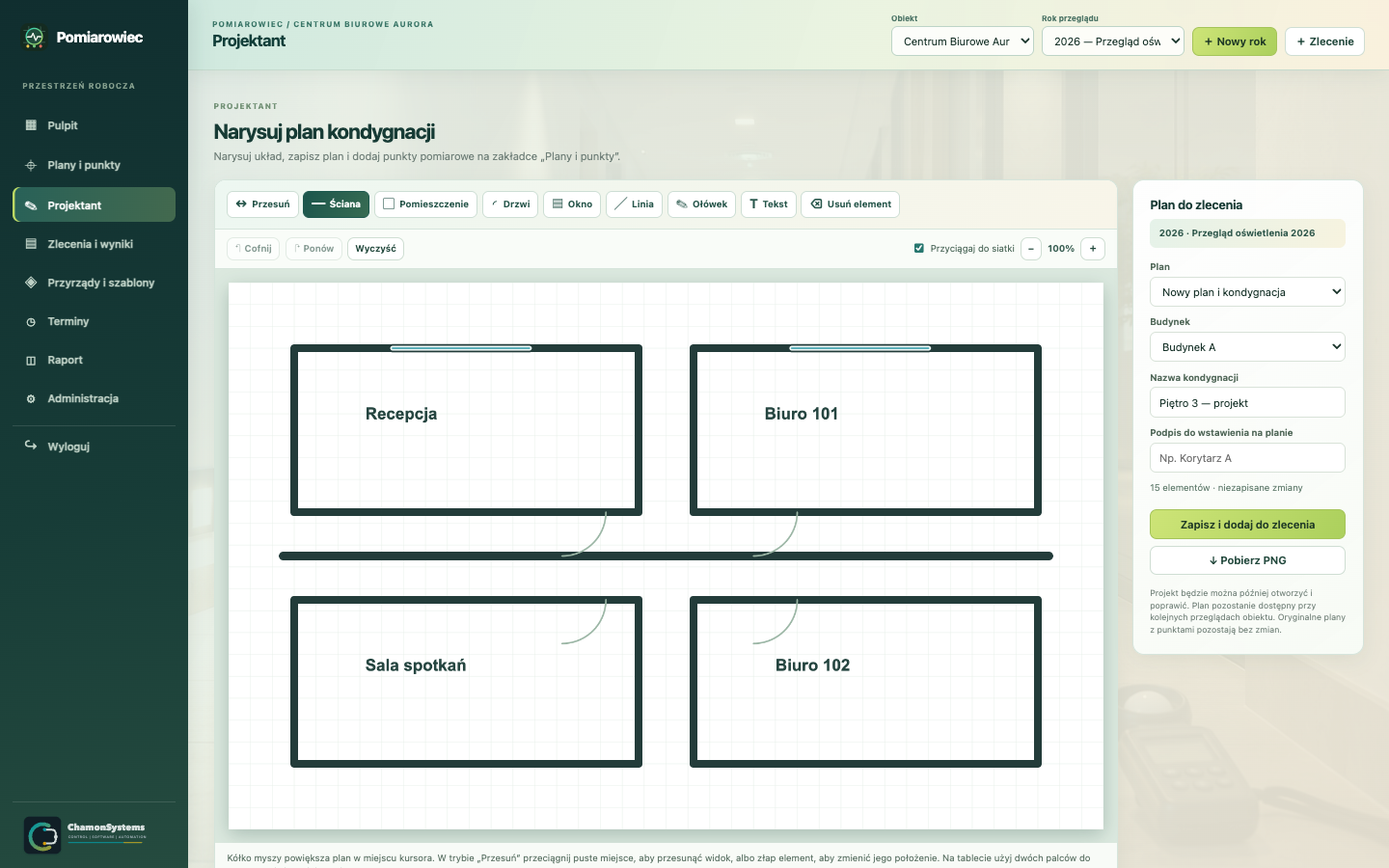The height and width of the screenshot is (868, 1389).
Task: Open the Terminy section
Action: click(95, 321)
